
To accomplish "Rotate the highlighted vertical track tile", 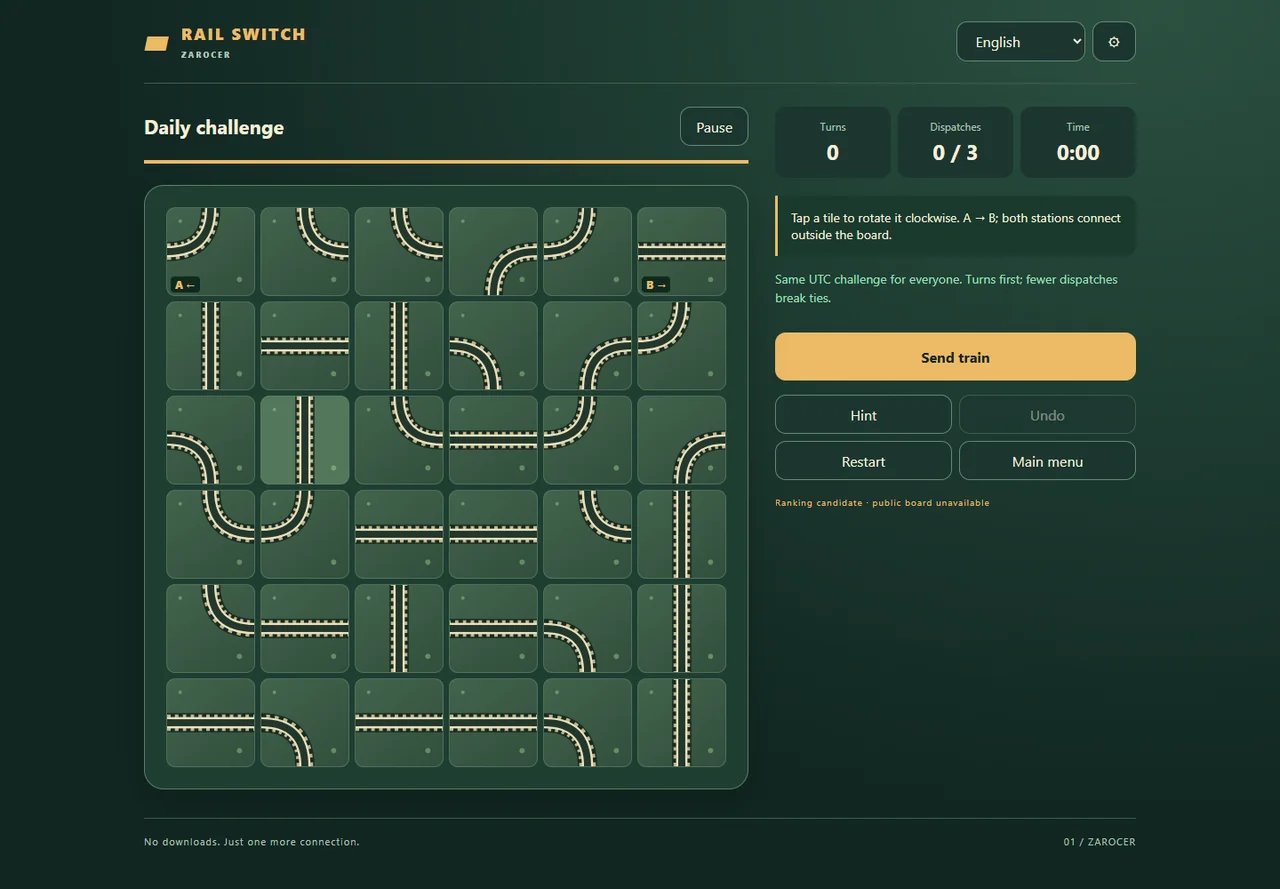I will (x=305, y=440).
